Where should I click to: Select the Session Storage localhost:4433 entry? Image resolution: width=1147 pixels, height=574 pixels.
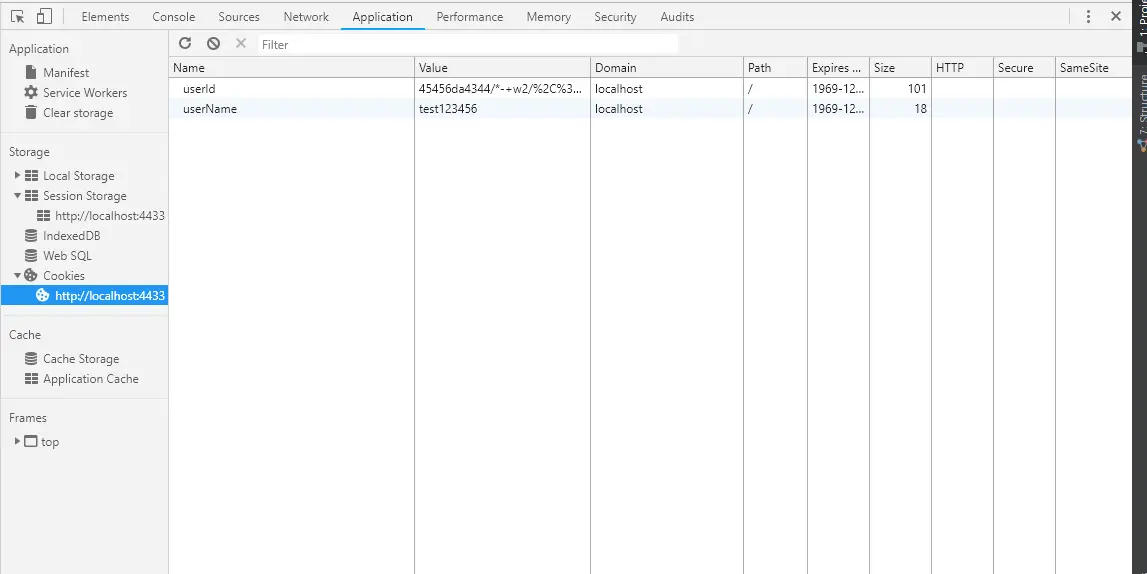(x=110, y=216)
